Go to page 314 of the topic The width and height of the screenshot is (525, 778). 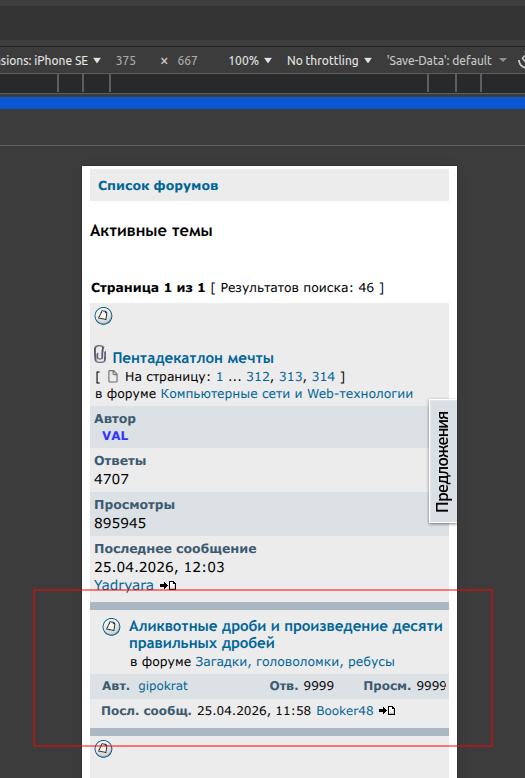click(x=324, y=377)
